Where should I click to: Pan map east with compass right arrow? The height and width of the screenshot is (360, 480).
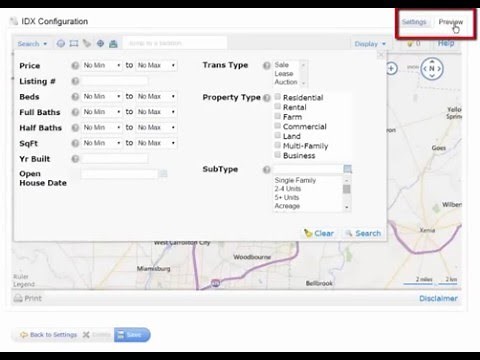coord(439,69)
